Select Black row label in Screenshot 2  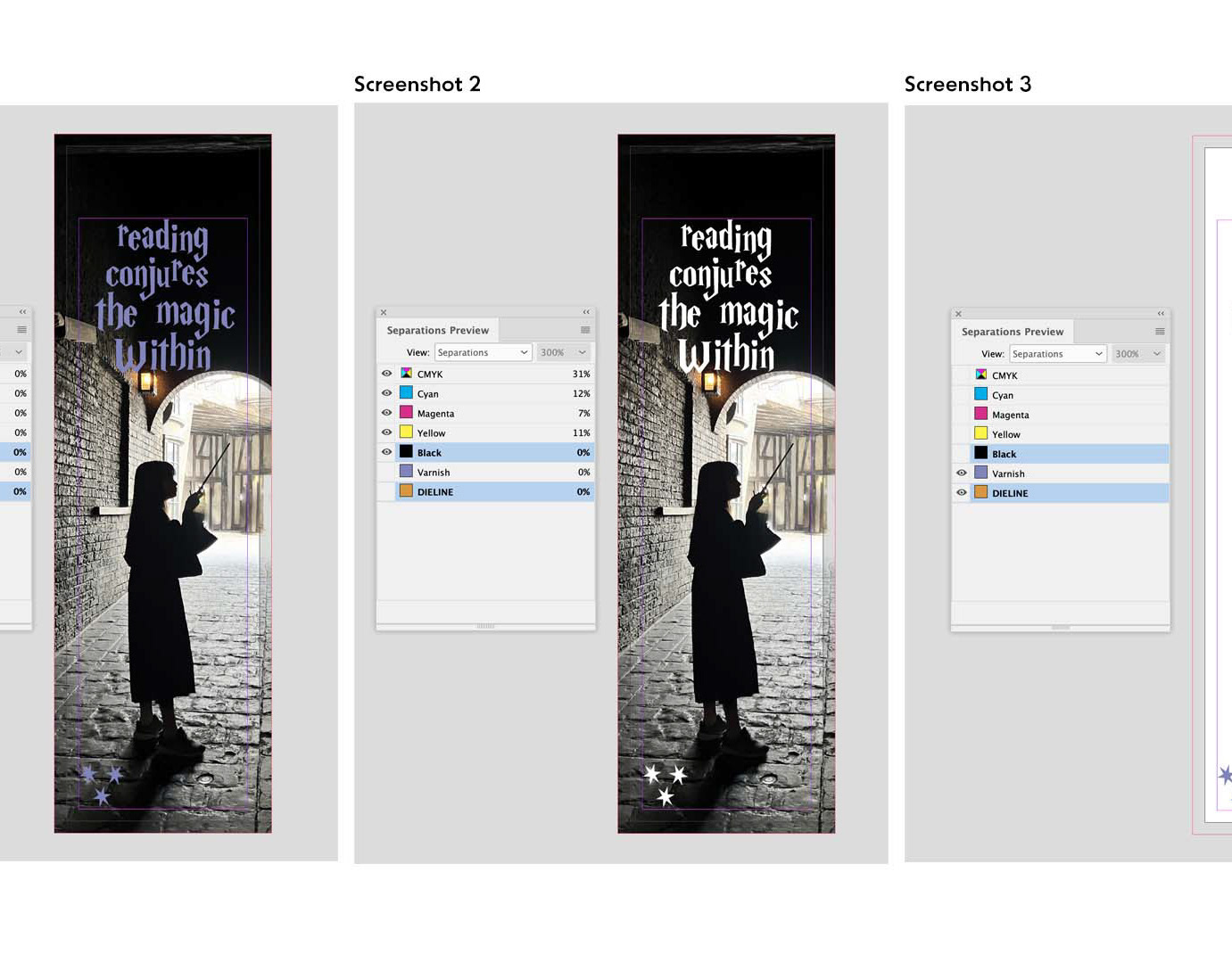[x=429, y=453]
